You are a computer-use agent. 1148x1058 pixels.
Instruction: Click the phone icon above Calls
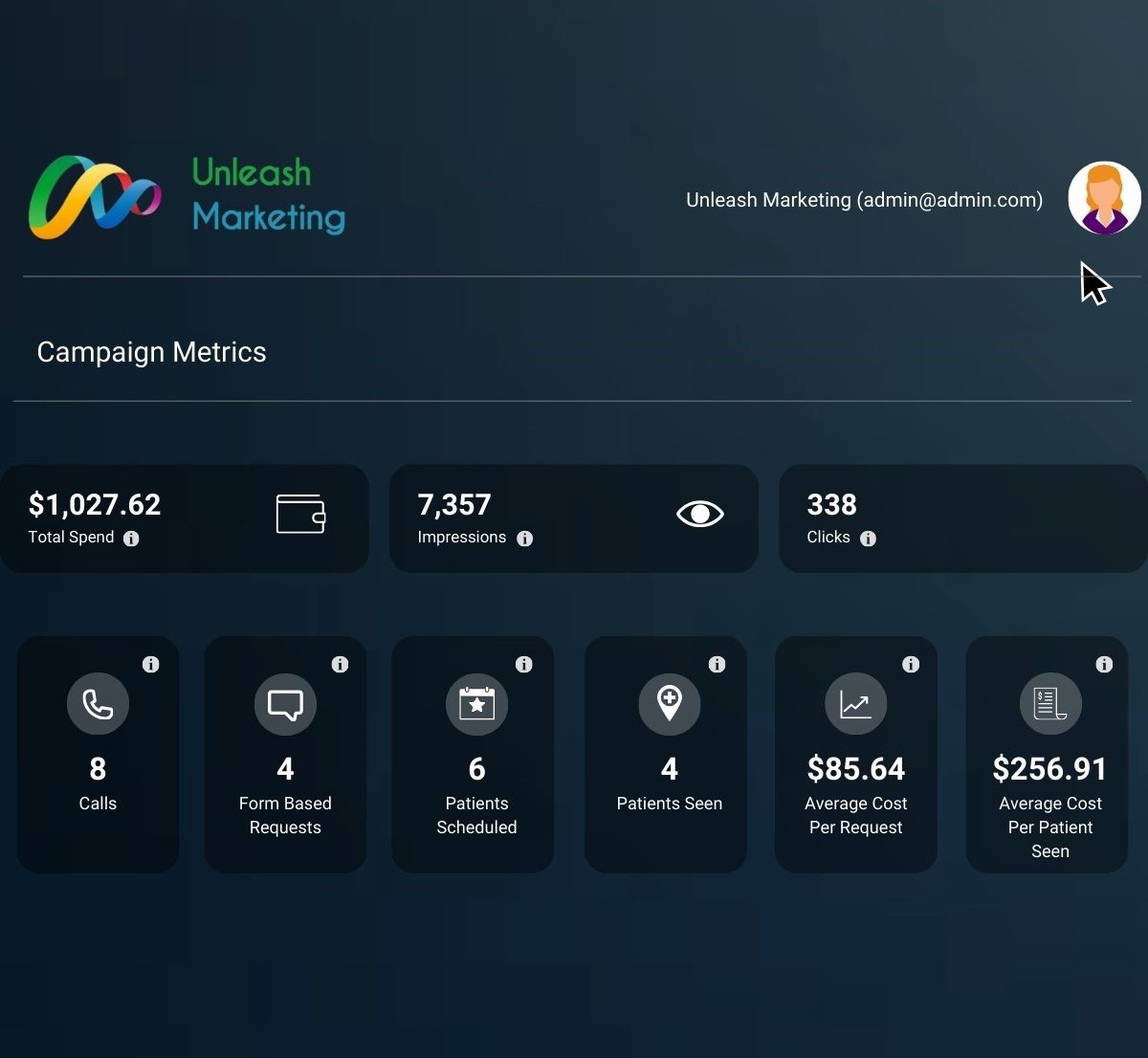(x=98, y=704)
